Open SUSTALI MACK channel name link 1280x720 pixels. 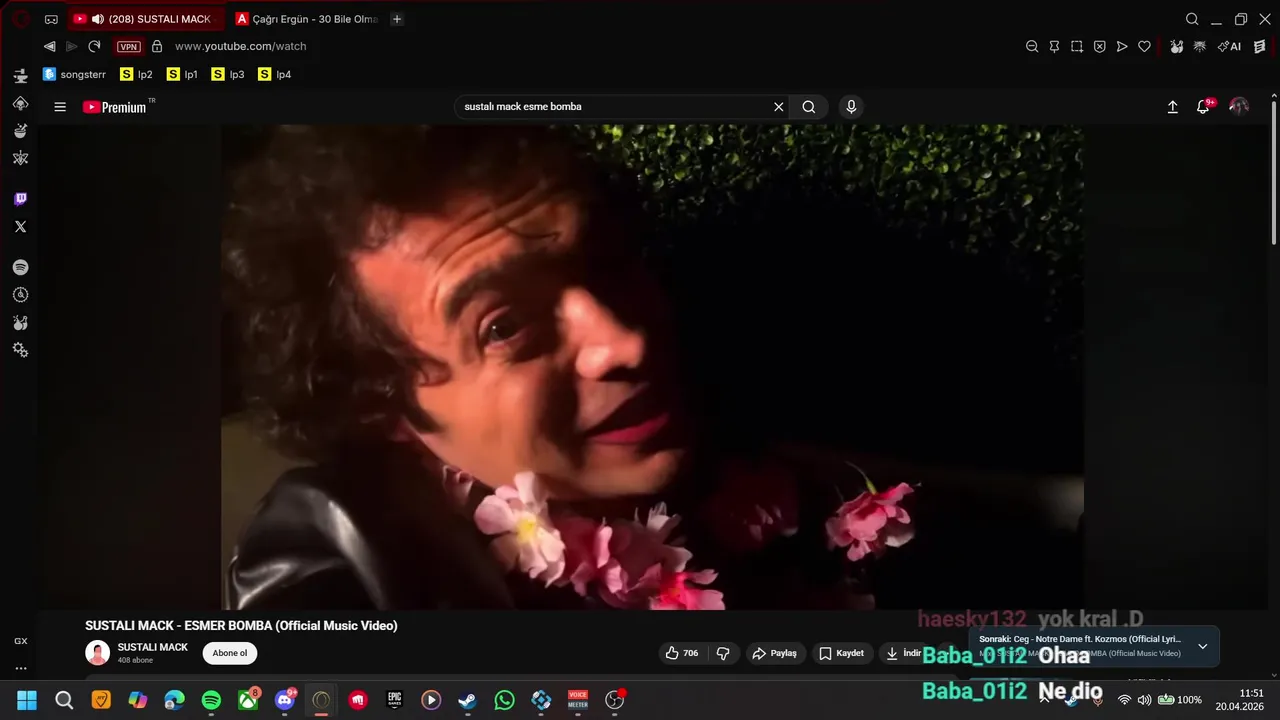(153, 647)
